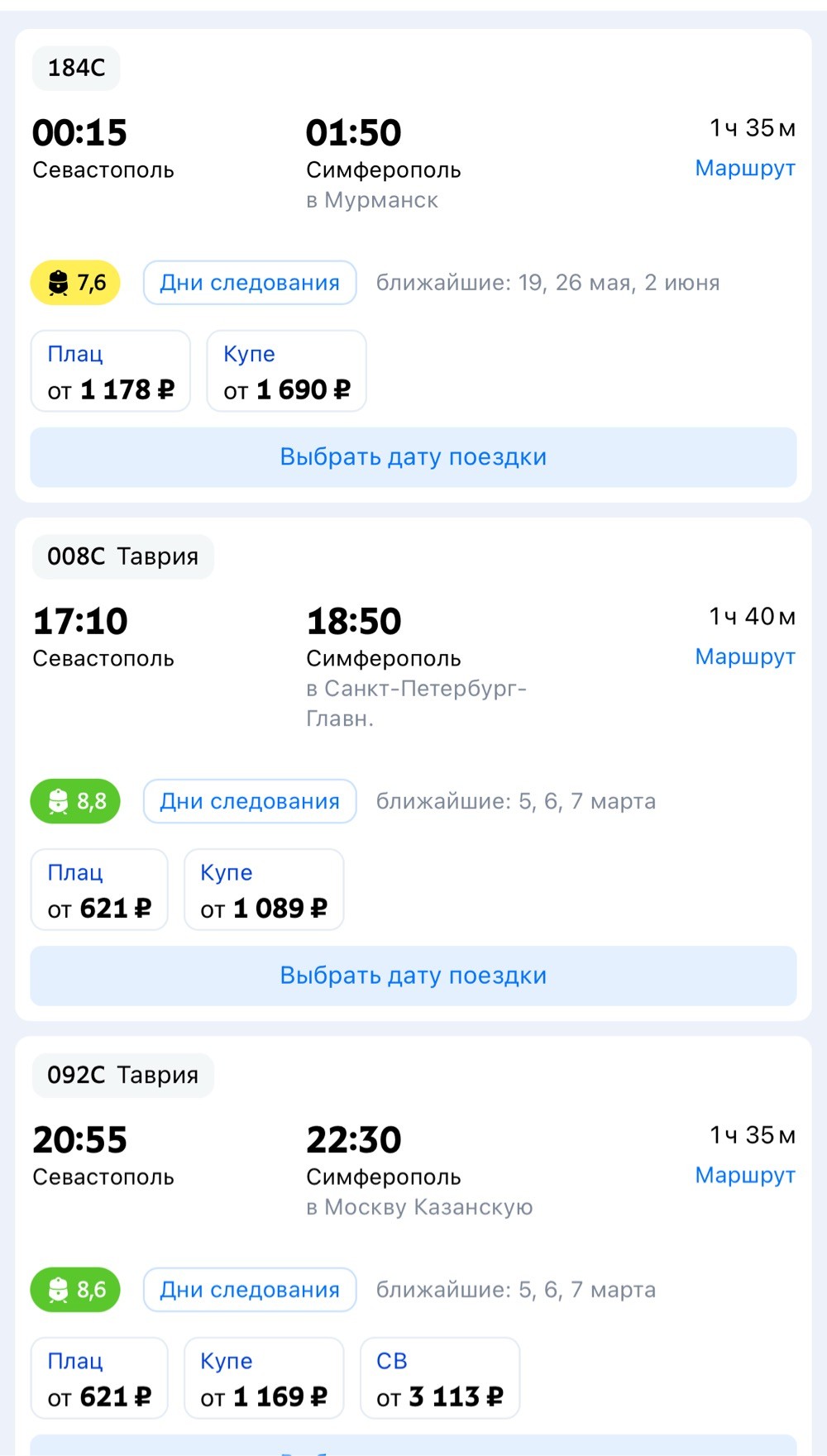Viewport: 827px width, 1456px height.
Task: Choose Купе from 1 089 ₽ option
Action: point(264,890)
